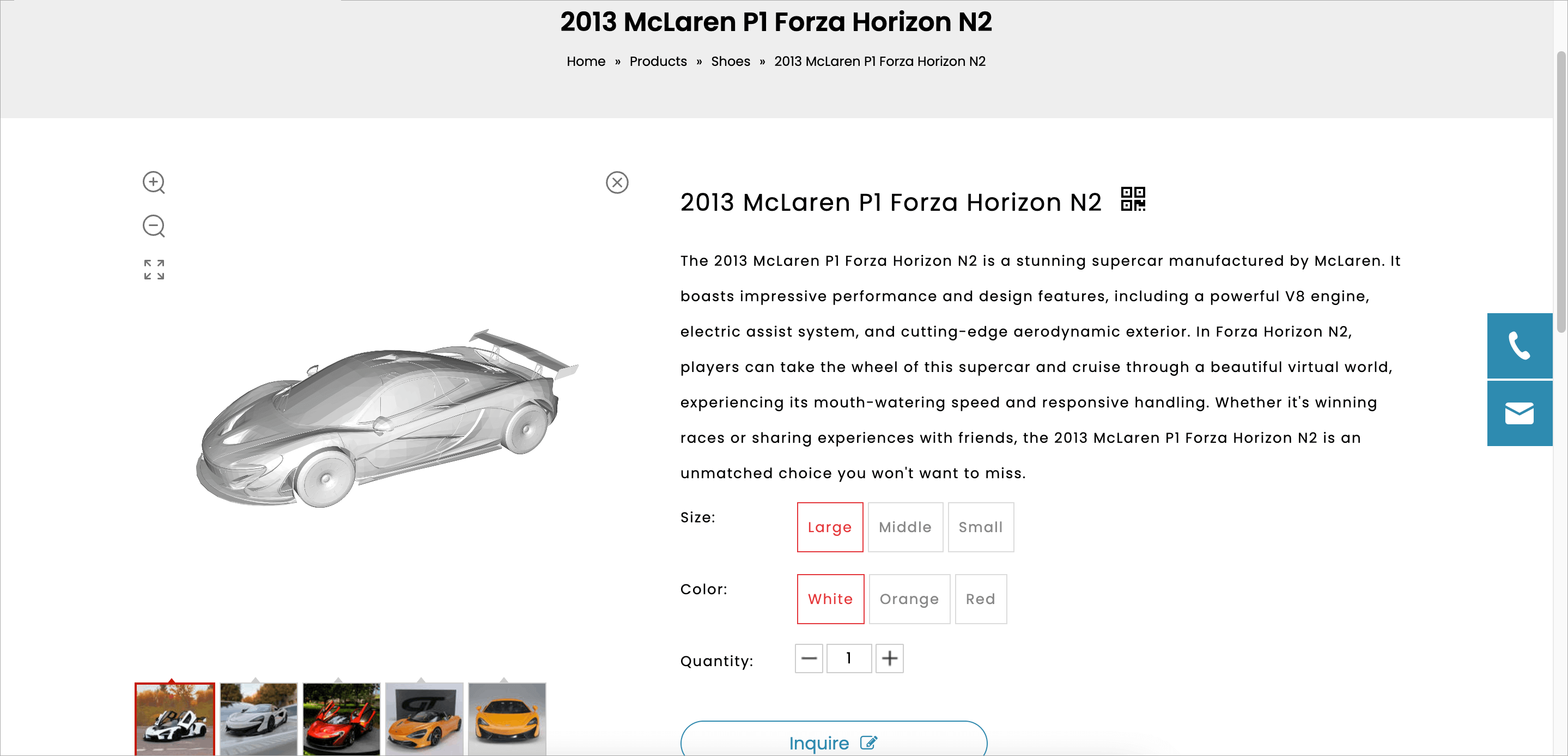
Task: Go to Home breadcrumb link
Action: pos(586,62)
